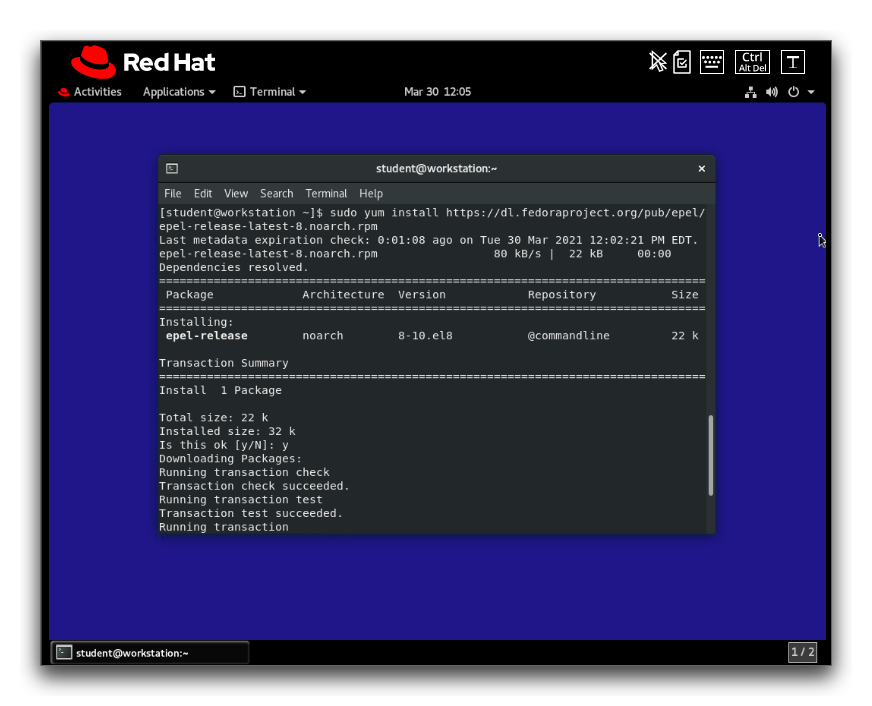Click the 1 / 2 workspace switcher
The height and width of the screenshot is (706, 872).
(x=802, y=652)
